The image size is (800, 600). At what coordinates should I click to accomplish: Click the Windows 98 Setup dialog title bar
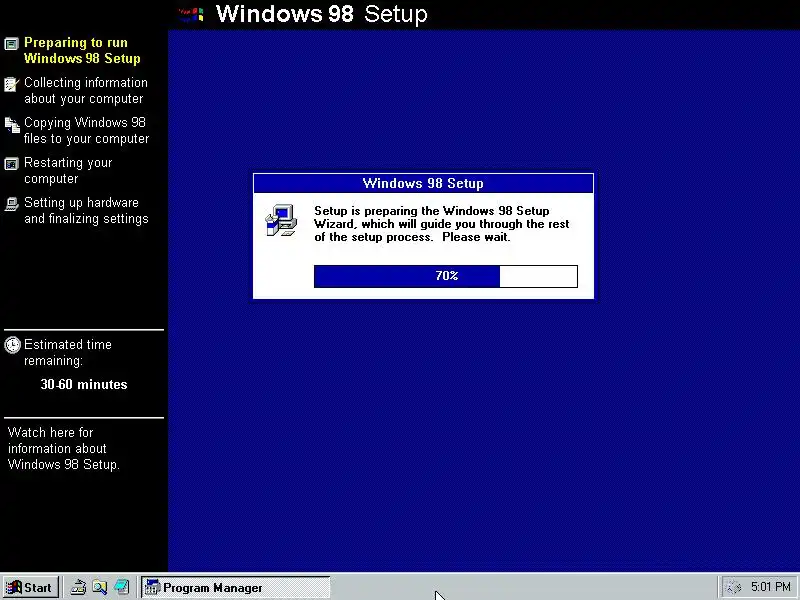pyautogui.click(x=423, y=183)
